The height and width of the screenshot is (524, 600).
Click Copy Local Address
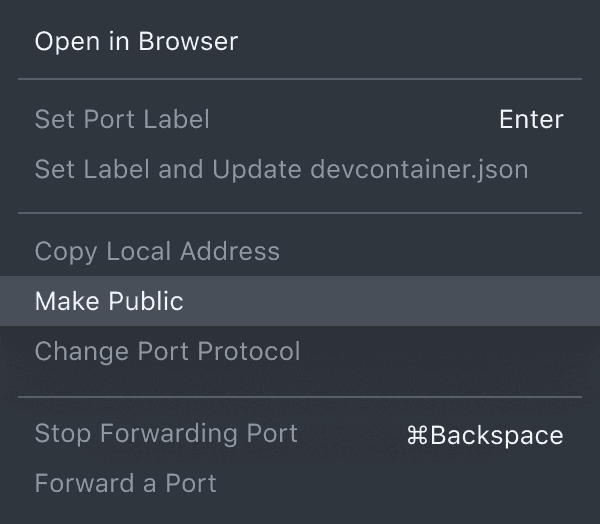pos(157,251)
